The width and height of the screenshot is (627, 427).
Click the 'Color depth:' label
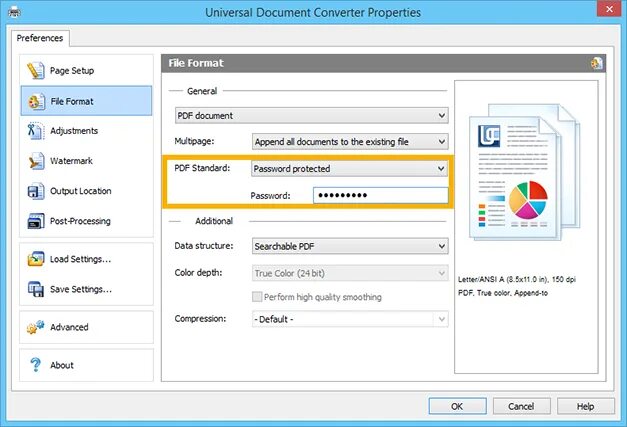[198, 273]
